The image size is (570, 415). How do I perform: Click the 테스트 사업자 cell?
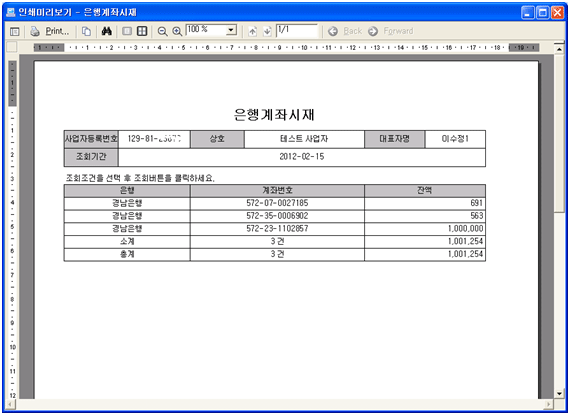[x=304, y=139]
